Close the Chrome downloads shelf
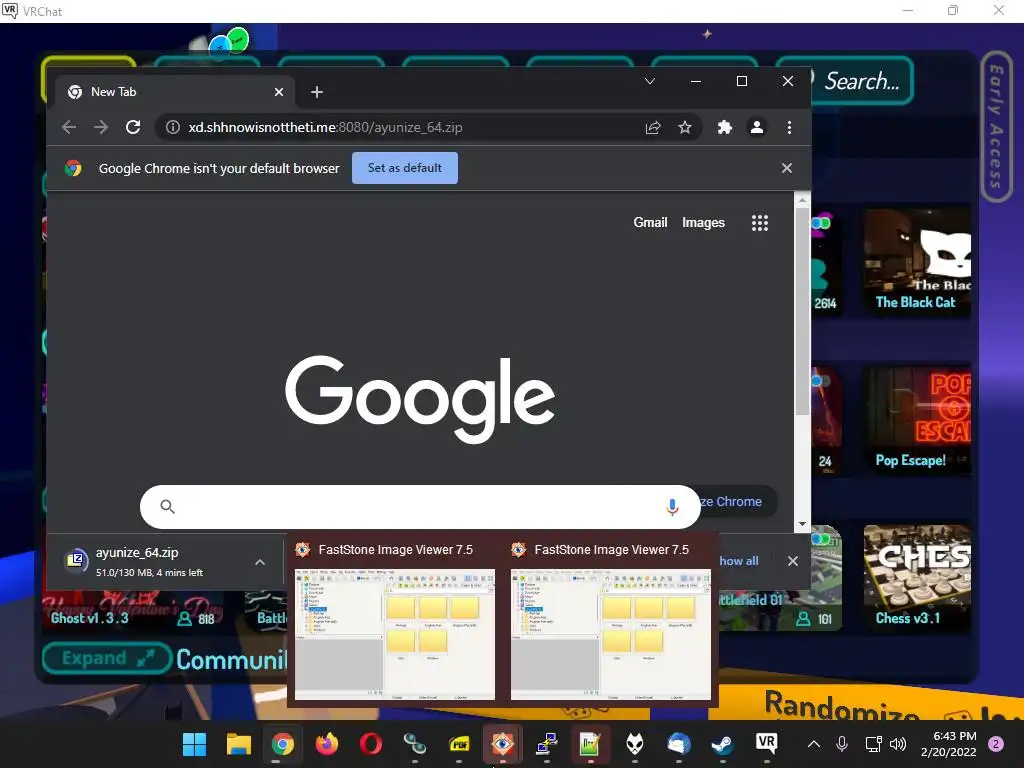Viewport: 1024px width, 768px height. [793, 561]
